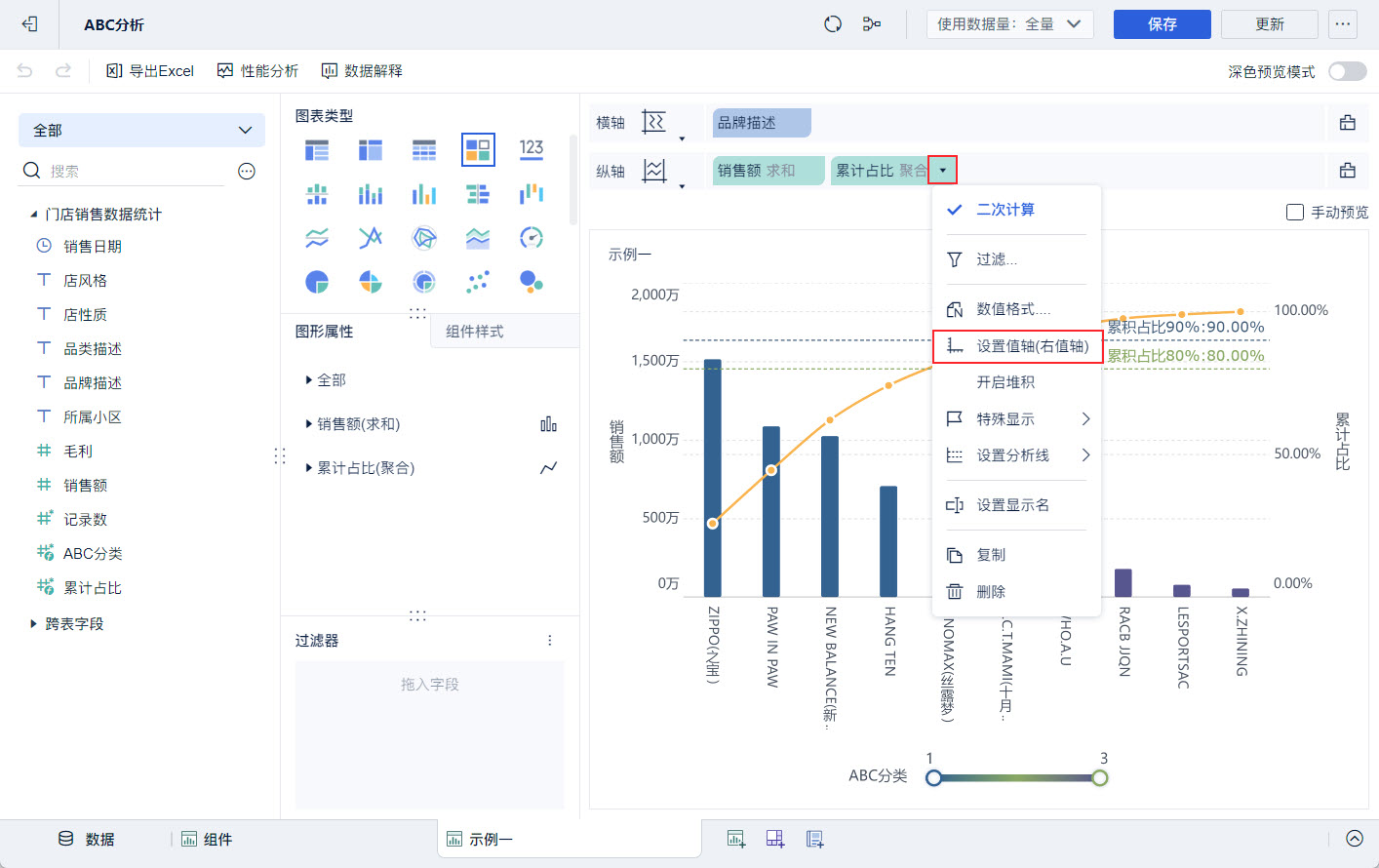Choose the scatter plot chart icon
Viewport: 1379px width, 868px height.
[x=478, y=282]
